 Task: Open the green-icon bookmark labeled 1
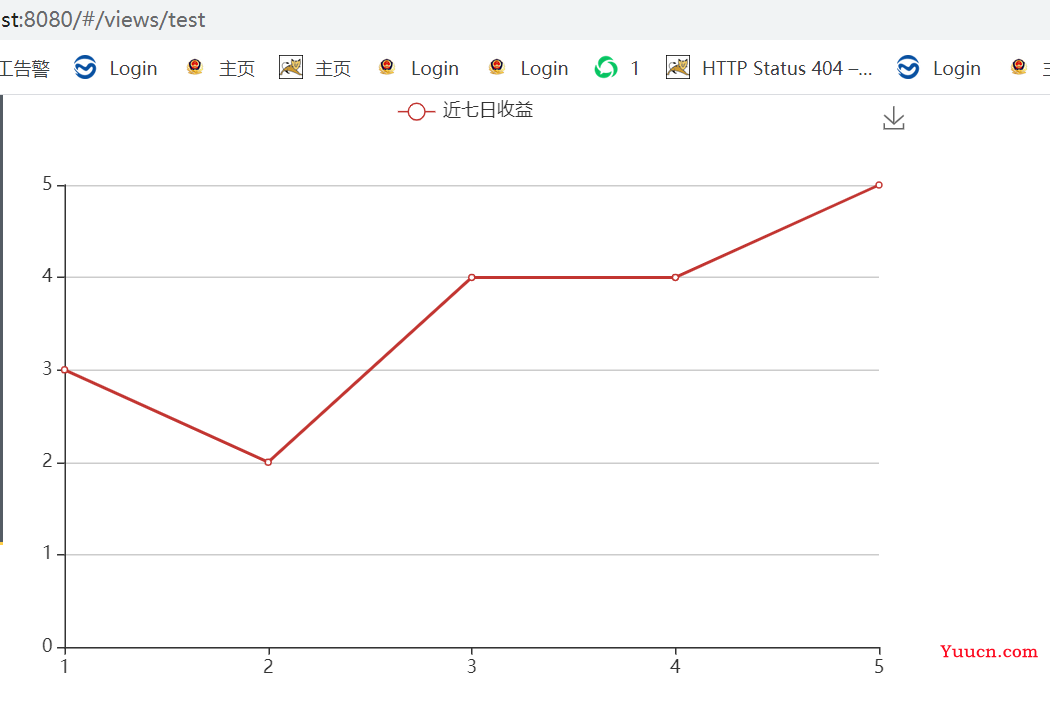pos(617,68)
